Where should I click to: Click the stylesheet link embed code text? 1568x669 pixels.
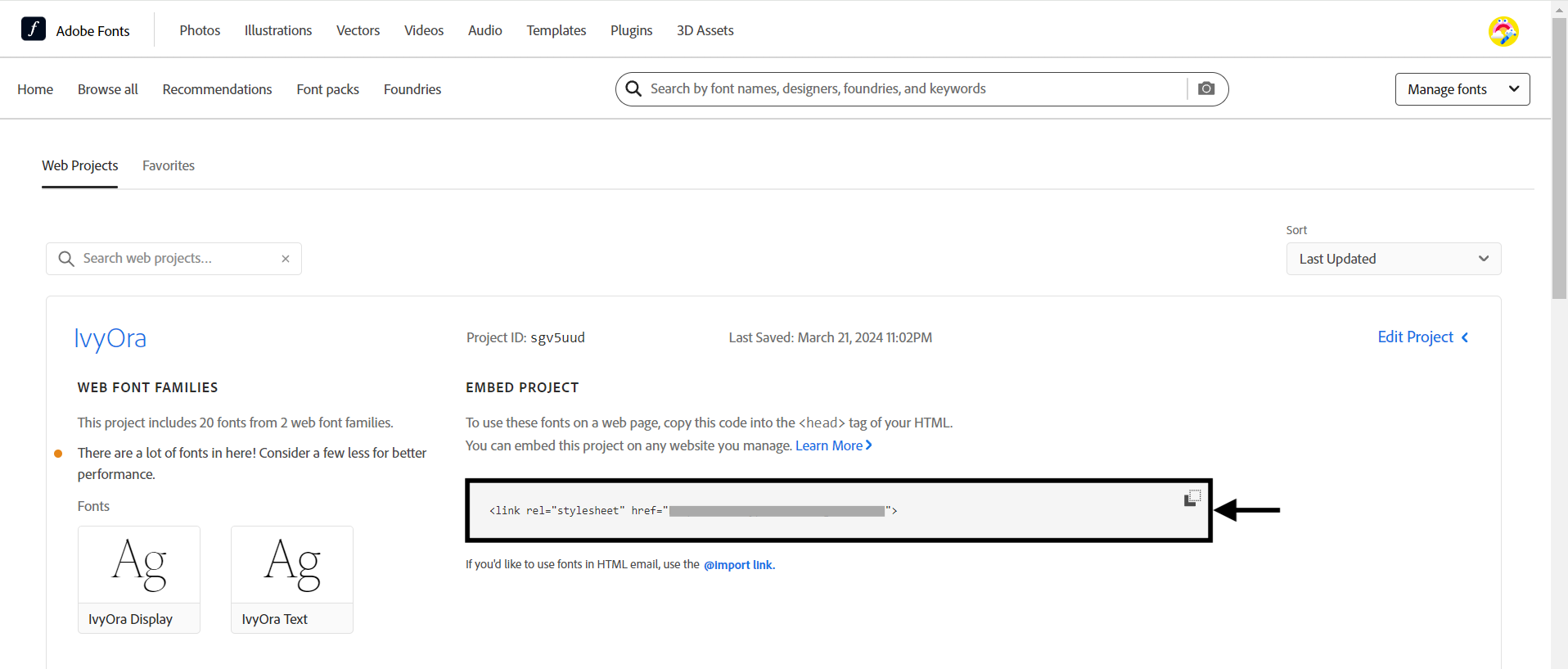click(x=693, y=511)
